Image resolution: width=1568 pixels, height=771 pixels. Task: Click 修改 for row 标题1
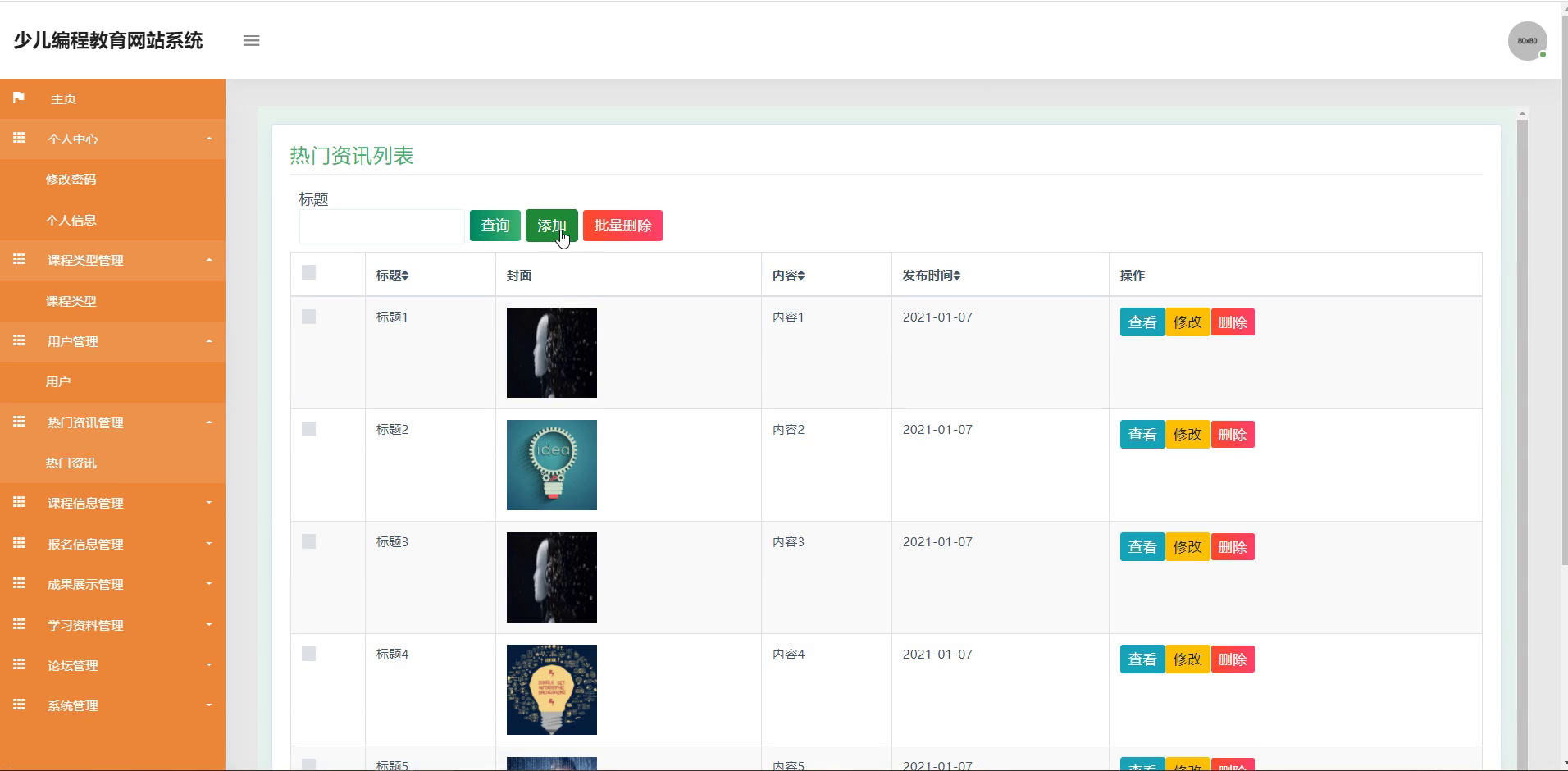click(1187, 322)
